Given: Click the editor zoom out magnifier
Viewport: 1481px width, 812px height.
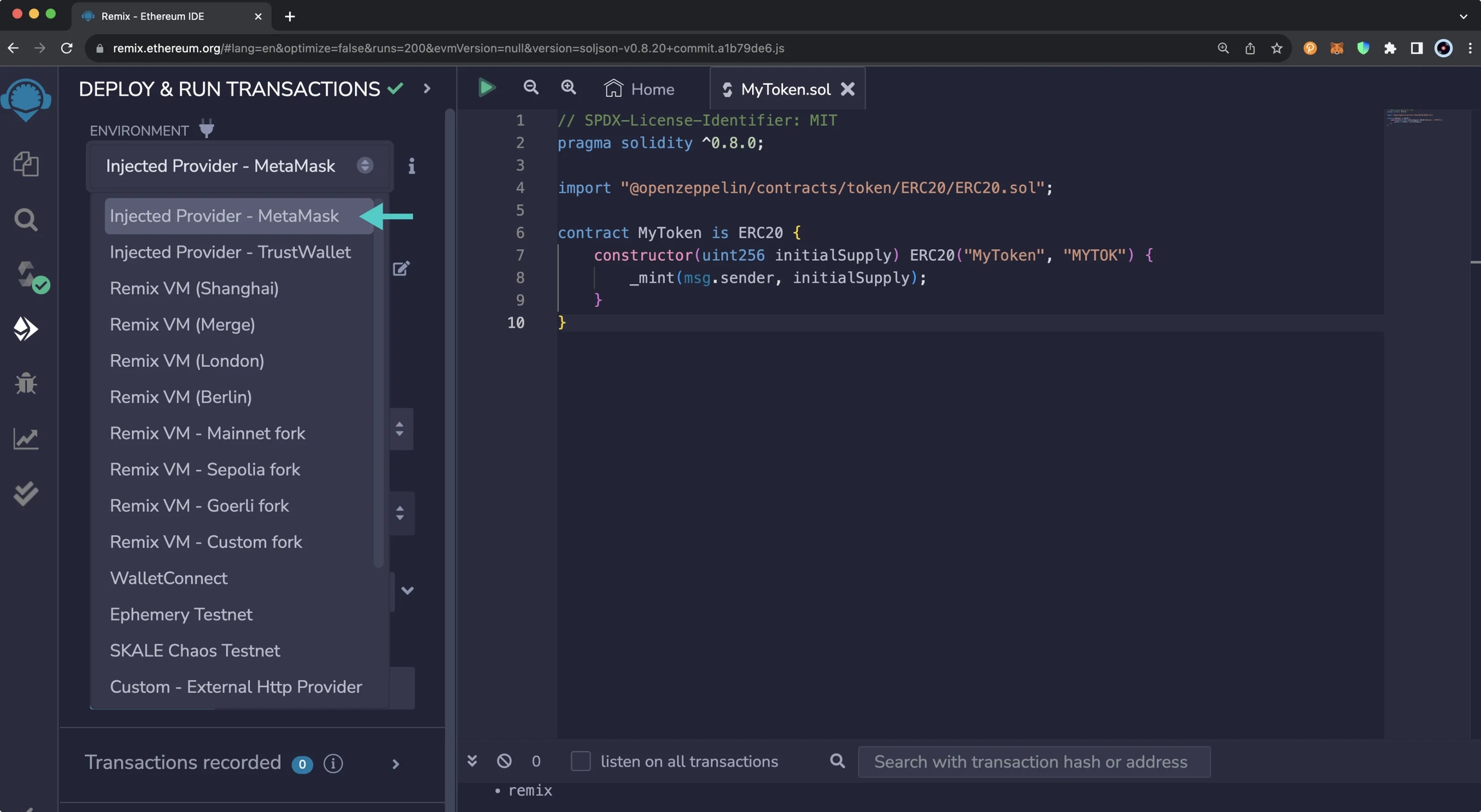Looking at the screenshot, I should [x=530, y=88].
